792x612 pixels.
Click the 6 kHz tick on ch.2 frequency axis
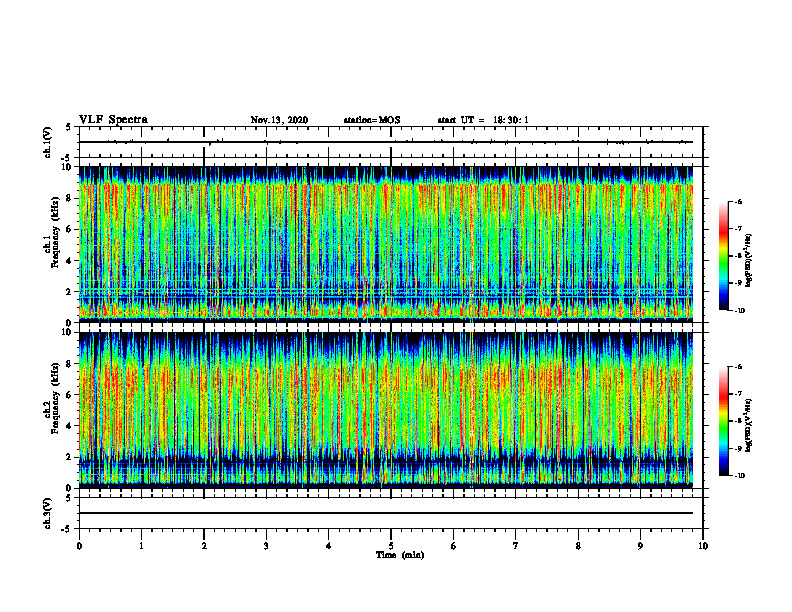(x=70, y=395)
